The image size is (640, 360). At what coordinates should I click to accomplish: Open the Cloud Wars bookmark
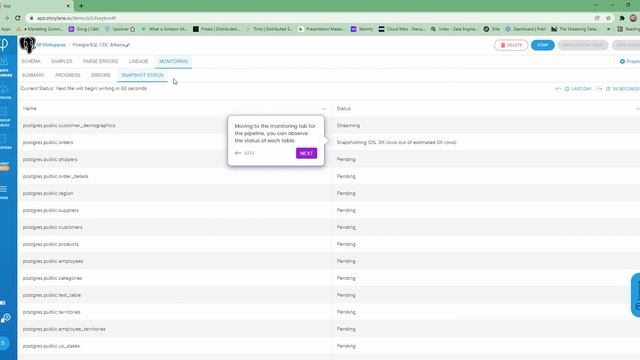pyautogui.click(x=402, y=29)
